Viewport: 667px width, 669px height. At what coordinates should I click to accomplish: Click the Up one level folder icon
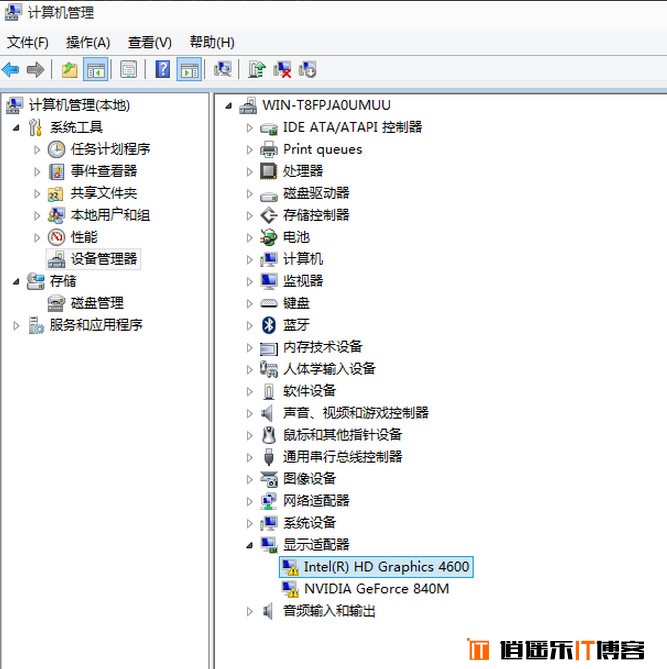pyautogui.click(x=70, y=70)
